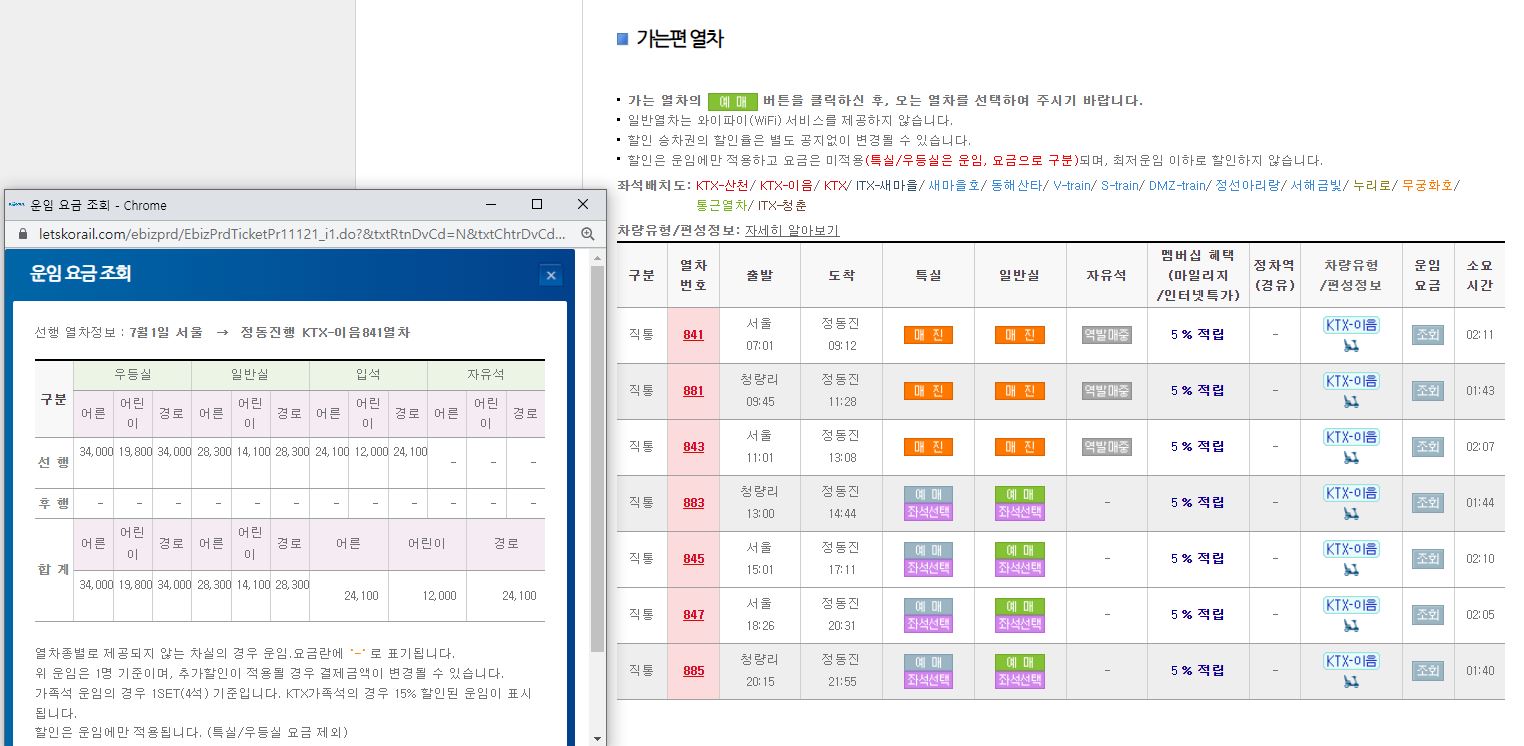Click KTX-이음 badge in train 883 row
1524x746 pixels.
coord(1351,493)
